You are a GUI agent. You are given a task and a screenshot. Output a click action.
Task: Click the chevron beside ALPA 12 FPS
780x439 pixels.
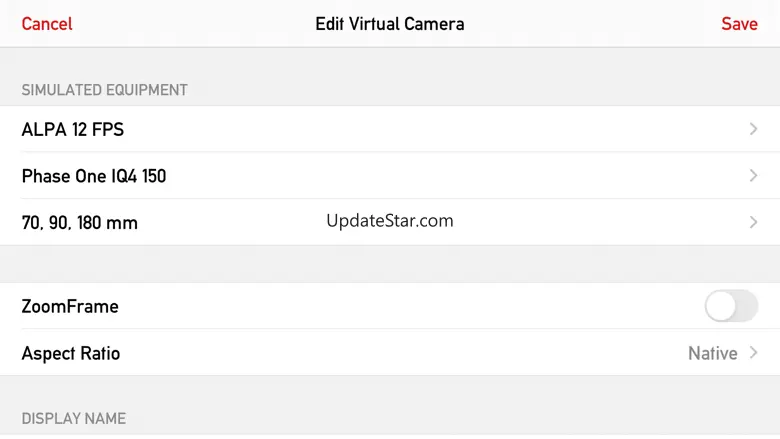click(753, 129)
